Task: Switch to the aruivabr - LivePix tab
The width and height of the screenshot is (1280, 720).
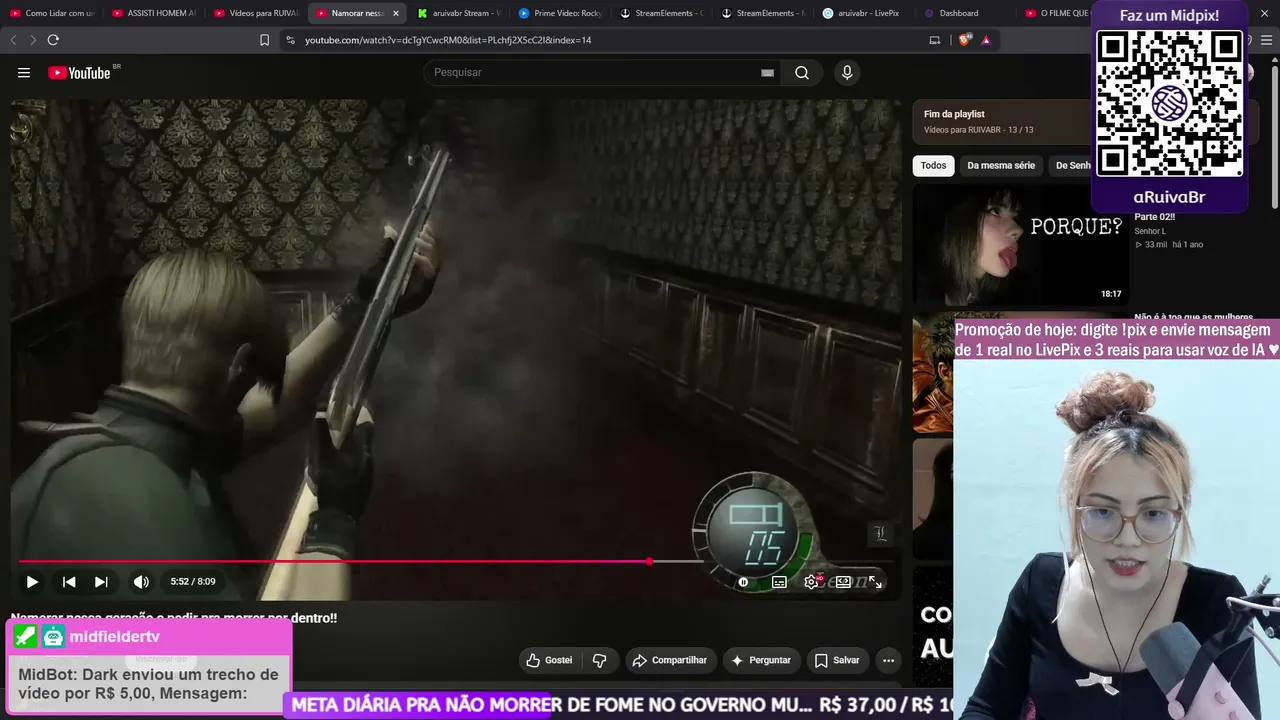Action: click(866, 13)
